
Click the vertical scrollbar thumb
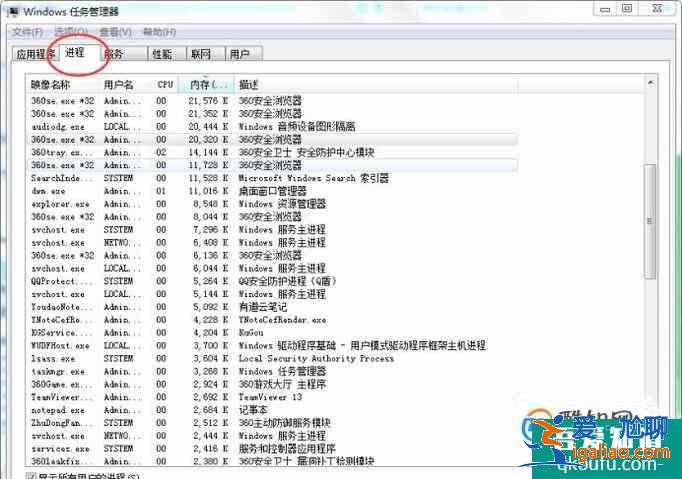click(650, 221)
